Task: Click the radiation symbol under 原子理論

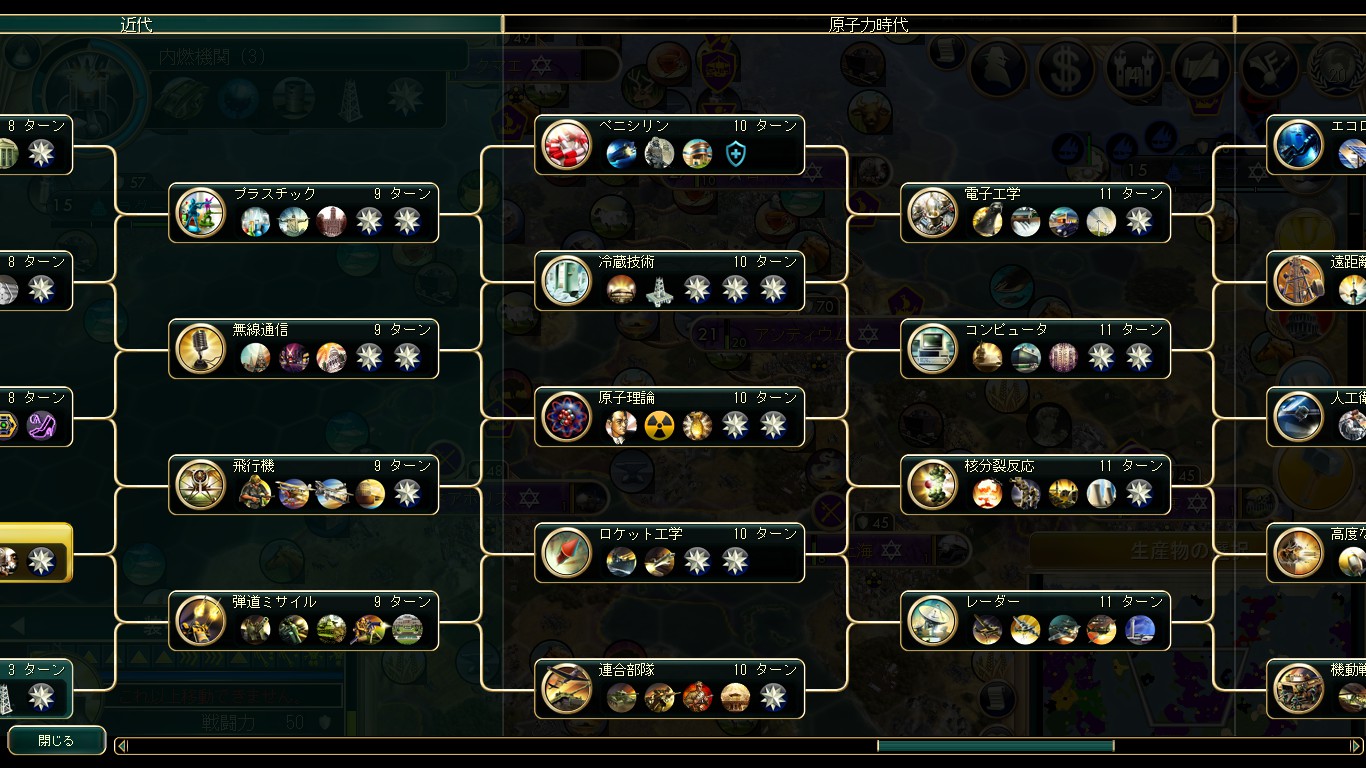Action: pos(659,426)
